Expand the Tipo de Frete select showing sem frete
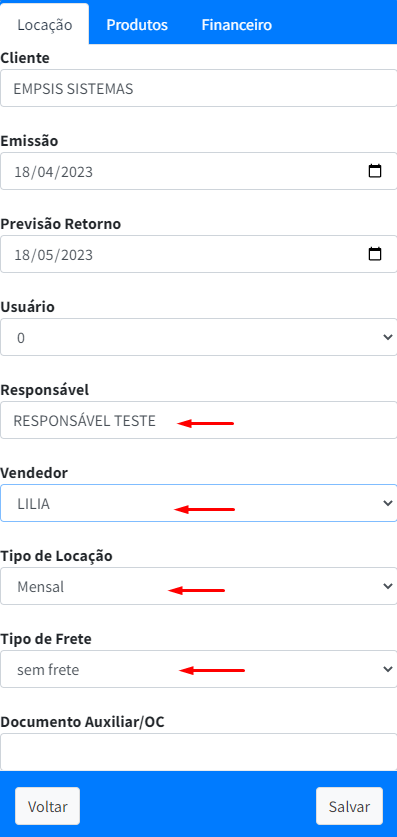The width and height of the screenshot is (397, 837). (198, 669)
